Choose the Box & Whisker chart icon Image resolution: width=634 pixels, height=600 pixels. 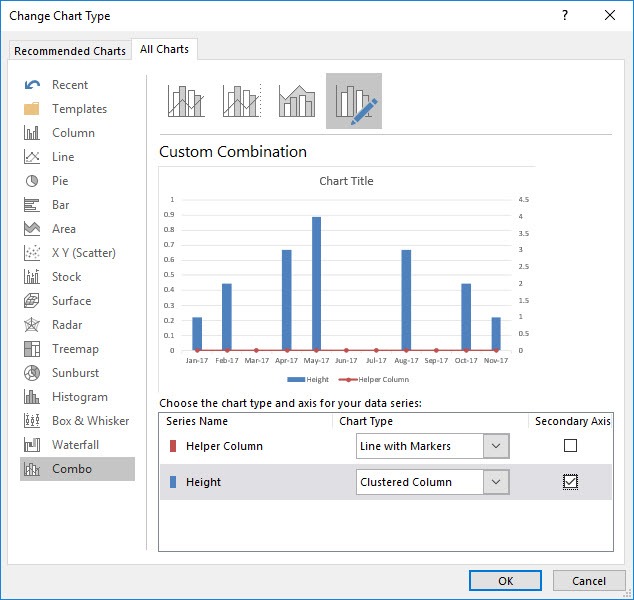(32, 421)
